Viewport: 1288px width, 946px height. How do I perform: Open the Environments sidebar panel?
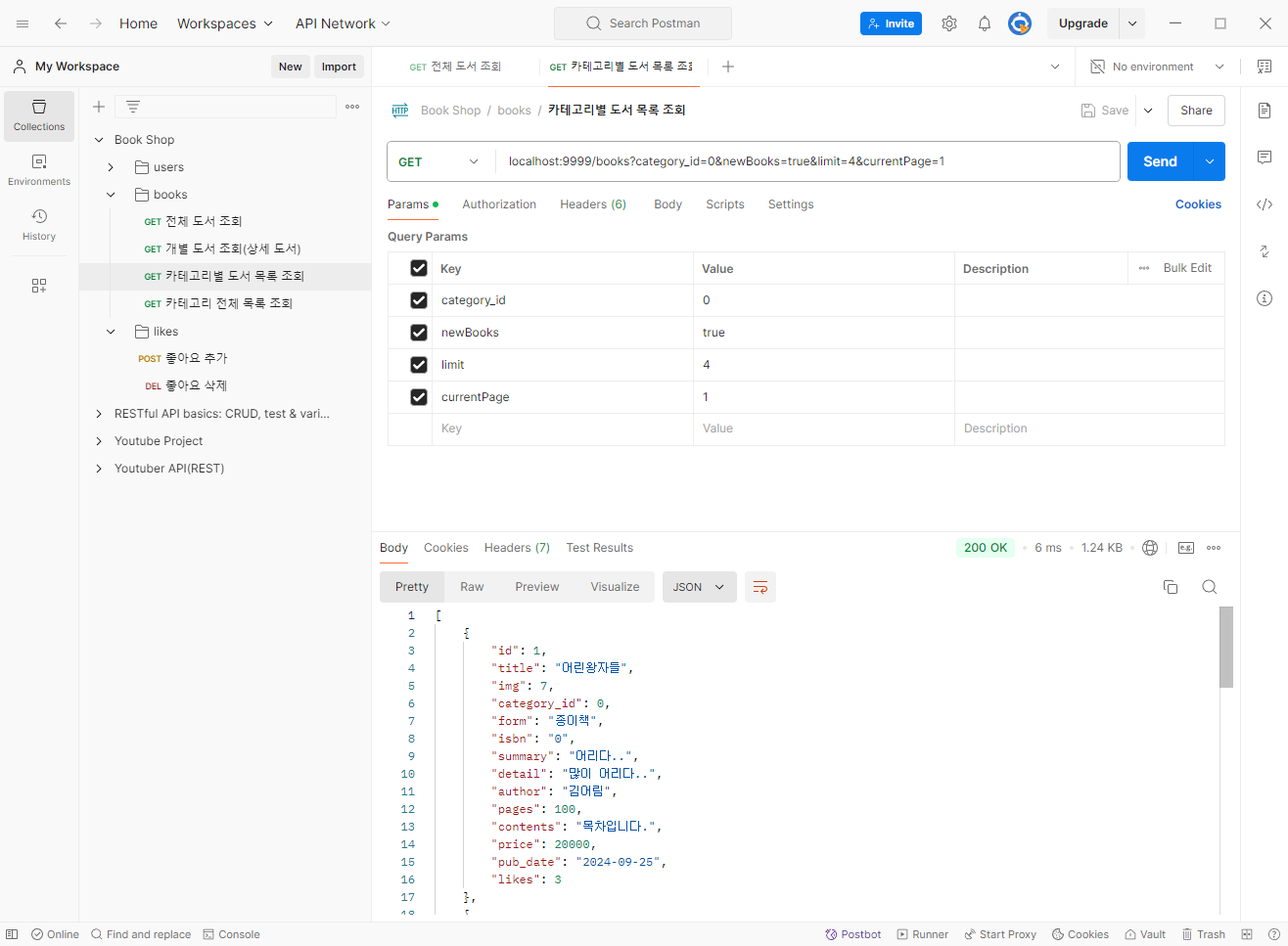(39, 170)
